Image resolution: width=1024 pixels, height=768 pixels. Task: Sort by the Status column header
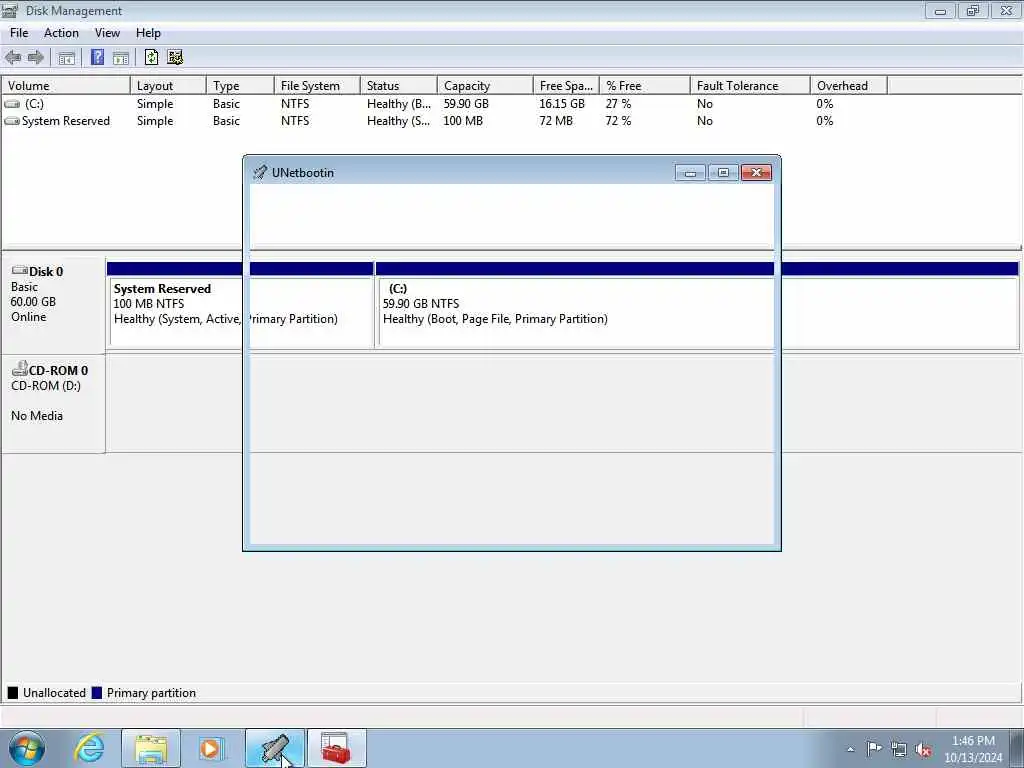click(x=398, y=86)
